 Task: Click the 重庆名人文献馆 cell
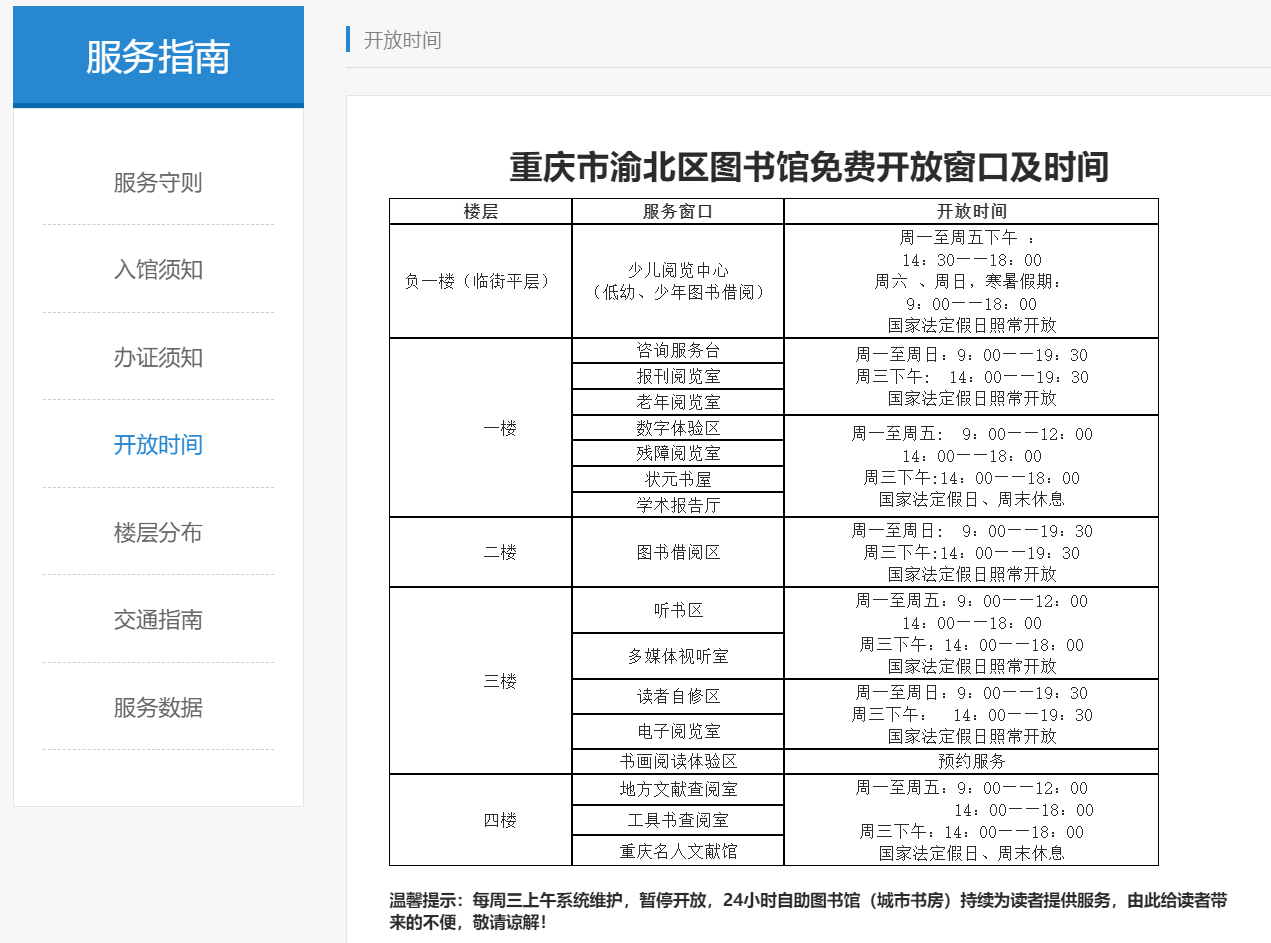tap(678, 851)
